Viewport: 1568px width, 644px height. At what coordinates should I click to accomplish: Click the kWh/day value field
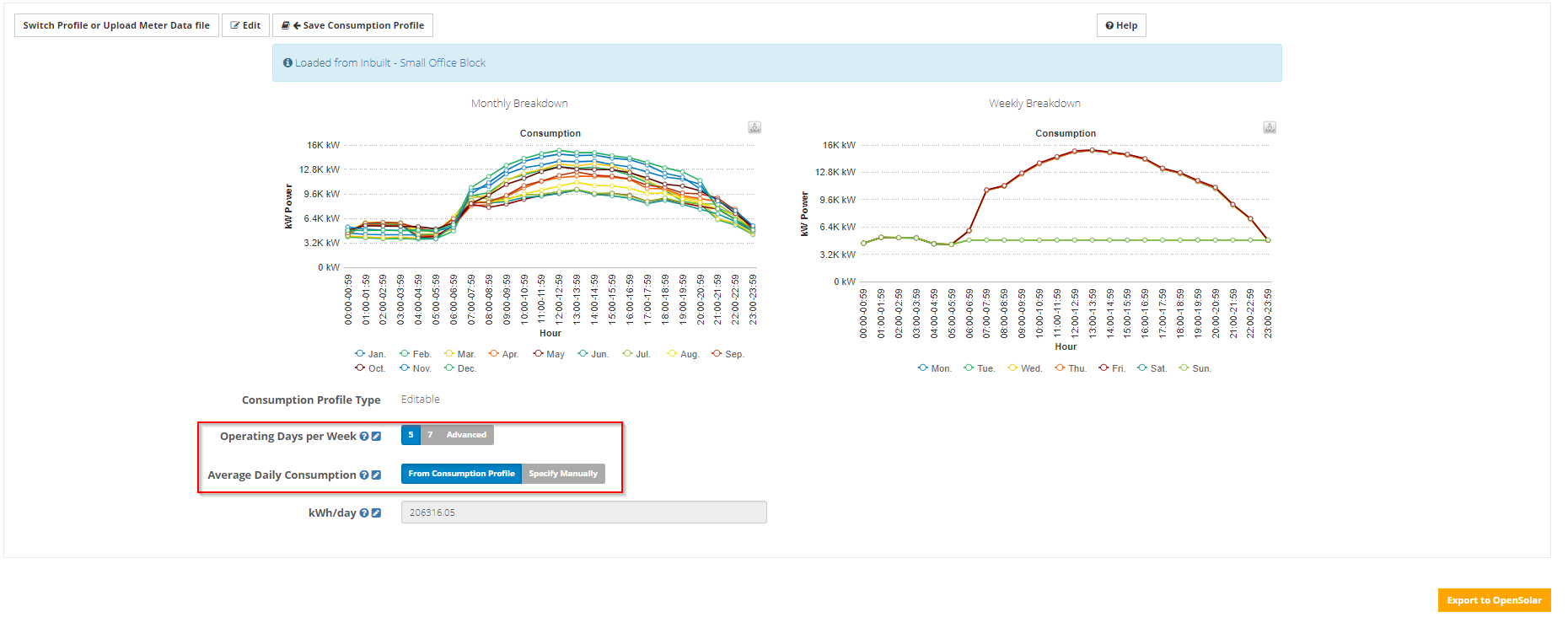tap(583, 513)
